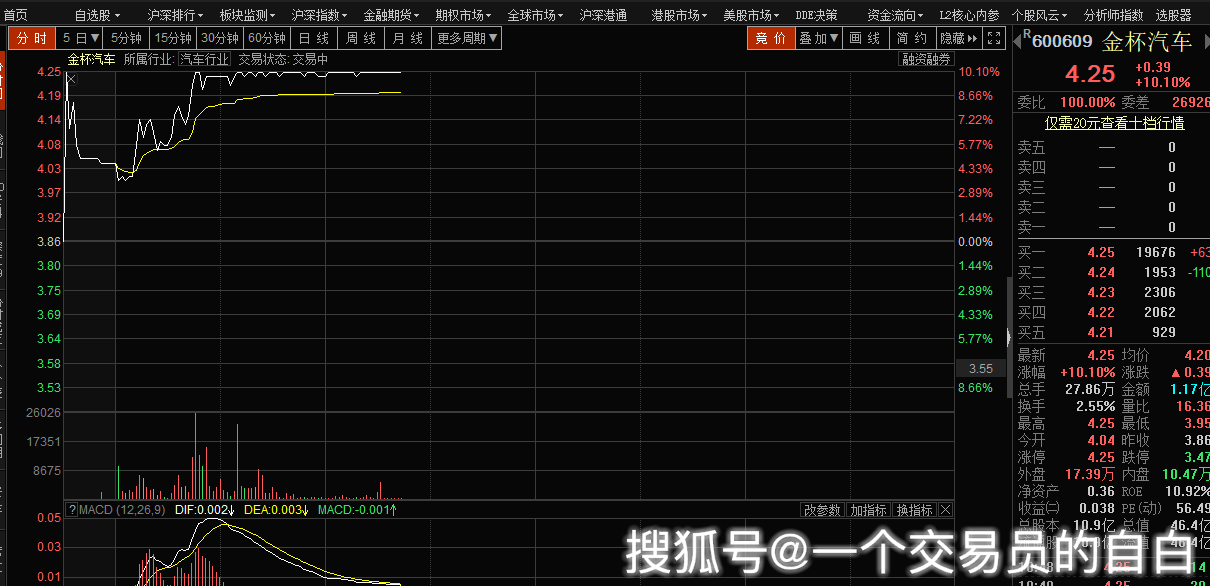Open 分析师指数 in the menu bar
The image size is (1210, 586).
pos(1113,15)
